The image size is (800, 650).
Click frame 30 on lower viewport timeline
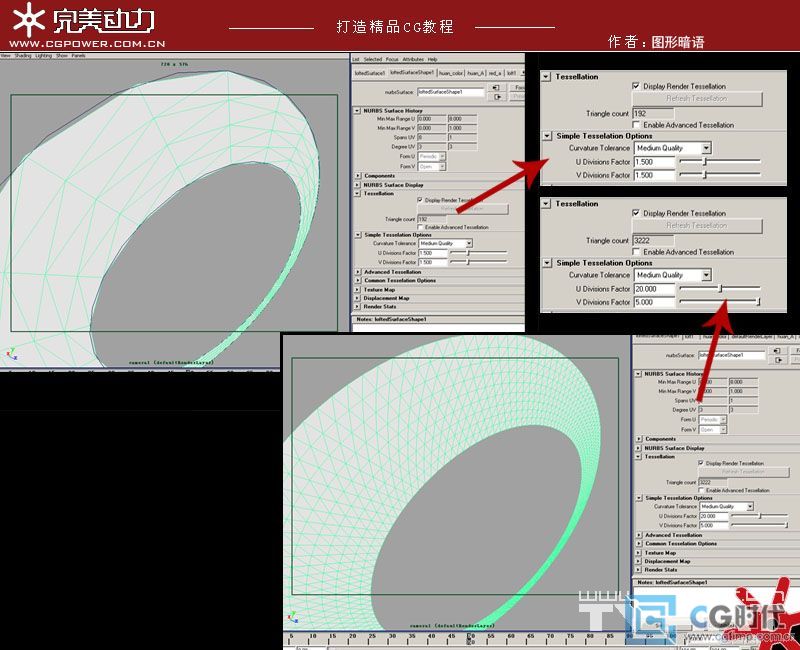pyautogui.click(x=392, y=637)
